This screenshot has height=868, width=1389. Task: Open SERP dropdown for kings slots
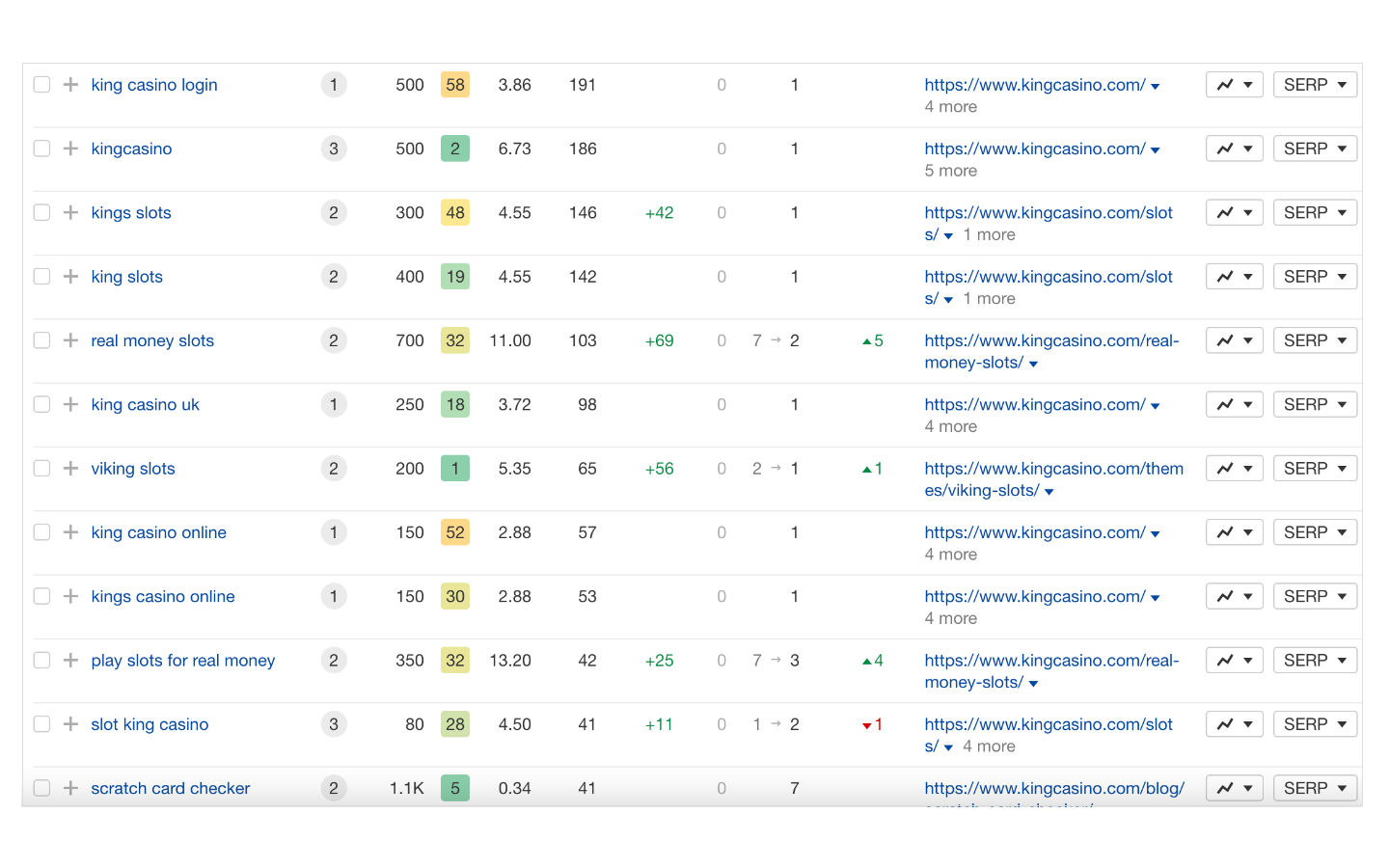coord(1315,212)
